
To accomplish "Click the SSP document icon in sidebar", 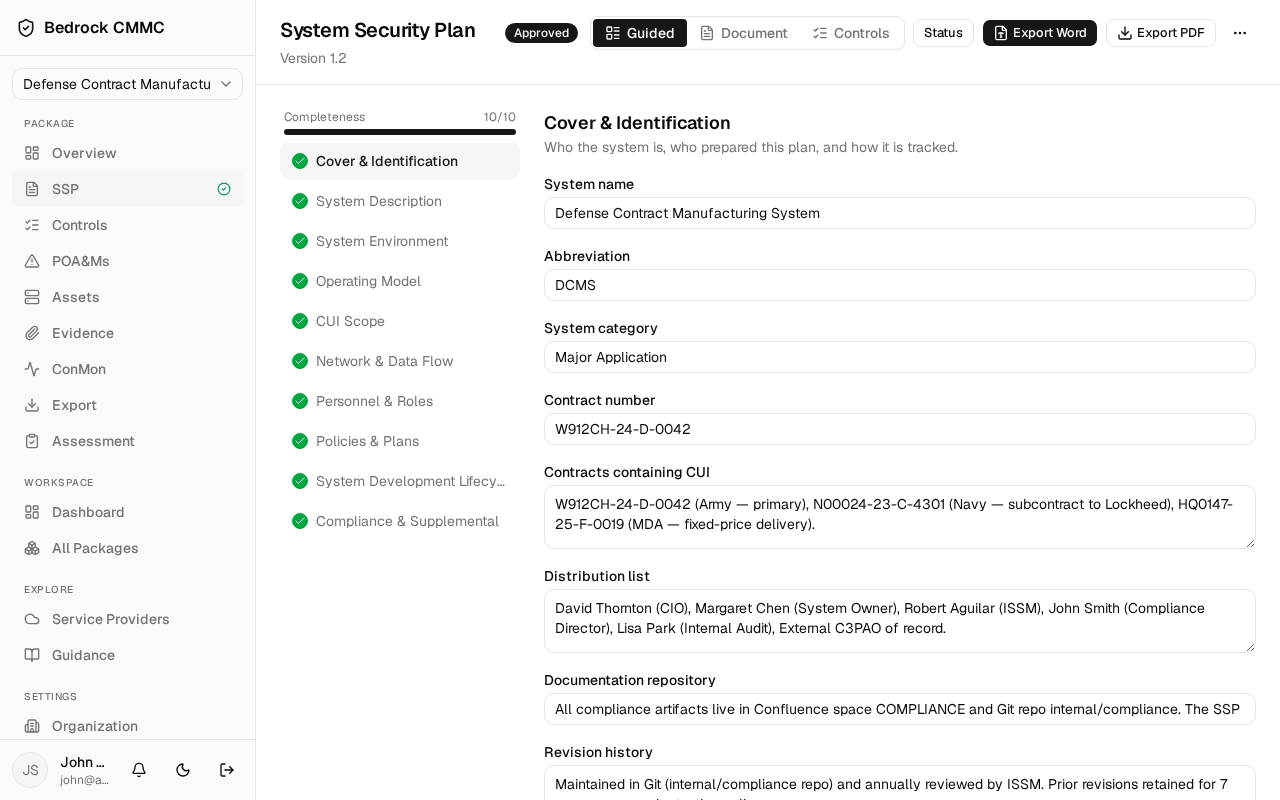I will click(32, 189).
